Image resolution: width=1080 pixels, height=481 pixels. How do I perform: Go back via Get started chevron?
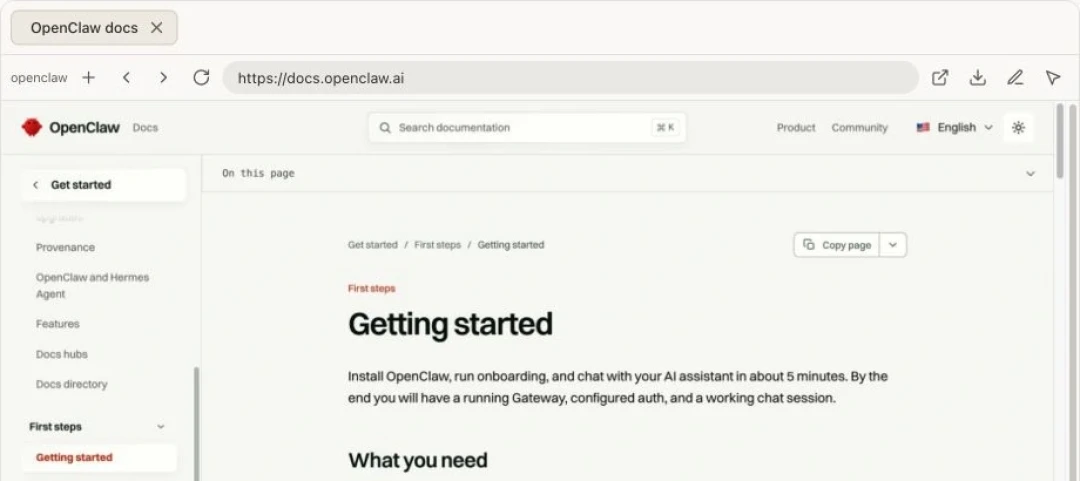pyautogui.click(x=35, y=185)
